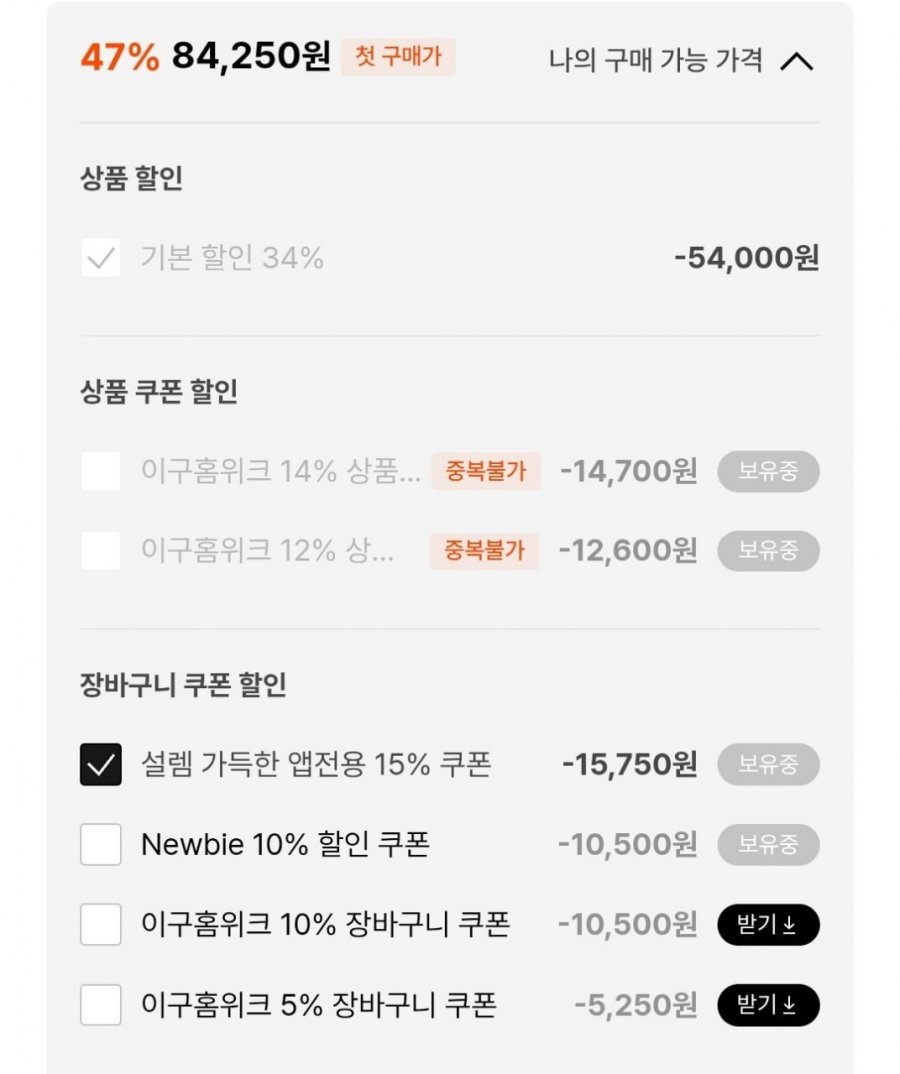This screenshot has width=900, height=1074.
Task: Uncheck the 설렘 가득한 앱전용 15% 쿠폰 checkbox
Action: (101, 764)
